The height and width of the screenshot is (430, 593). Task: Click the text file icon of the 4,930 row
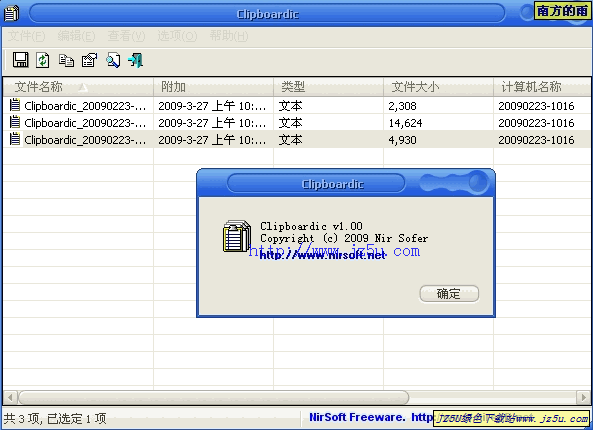point(14,139)
